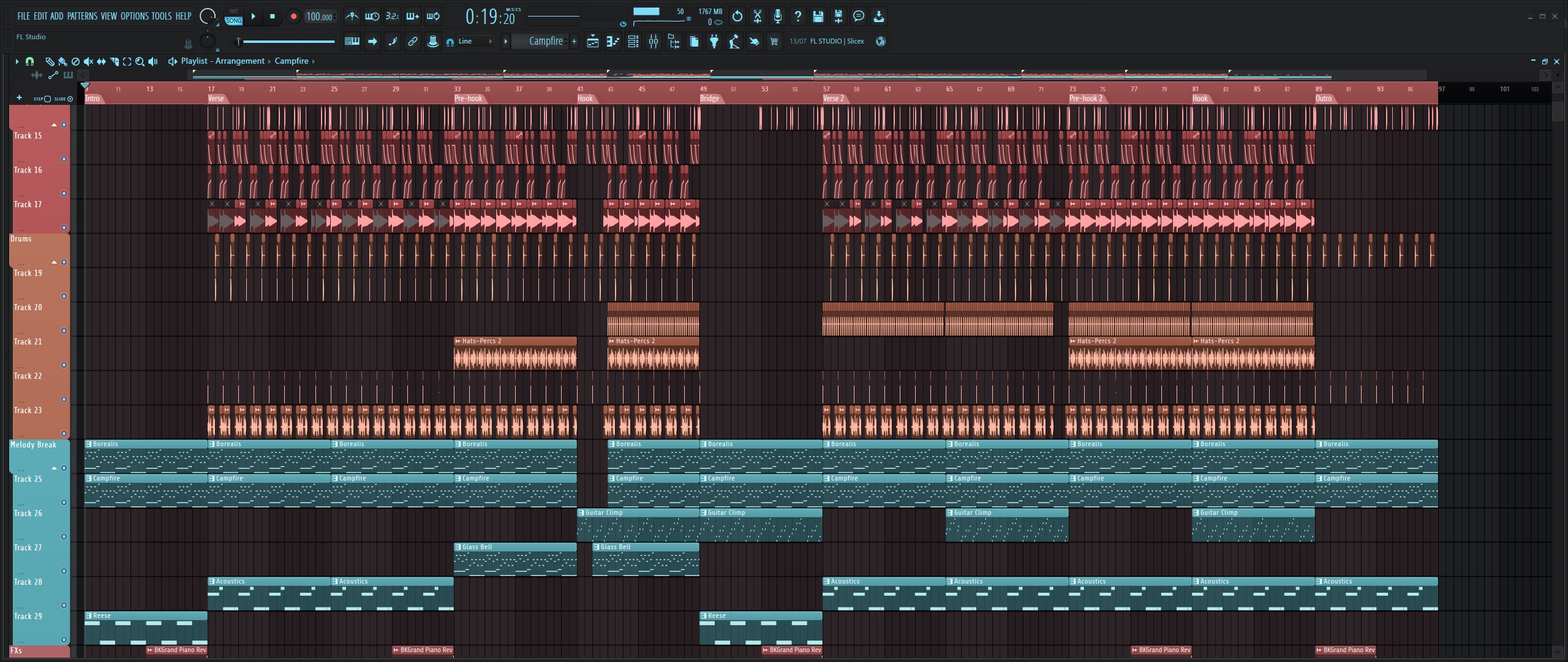
Task: Click the multilink to controllers icon
Action: 432,41
